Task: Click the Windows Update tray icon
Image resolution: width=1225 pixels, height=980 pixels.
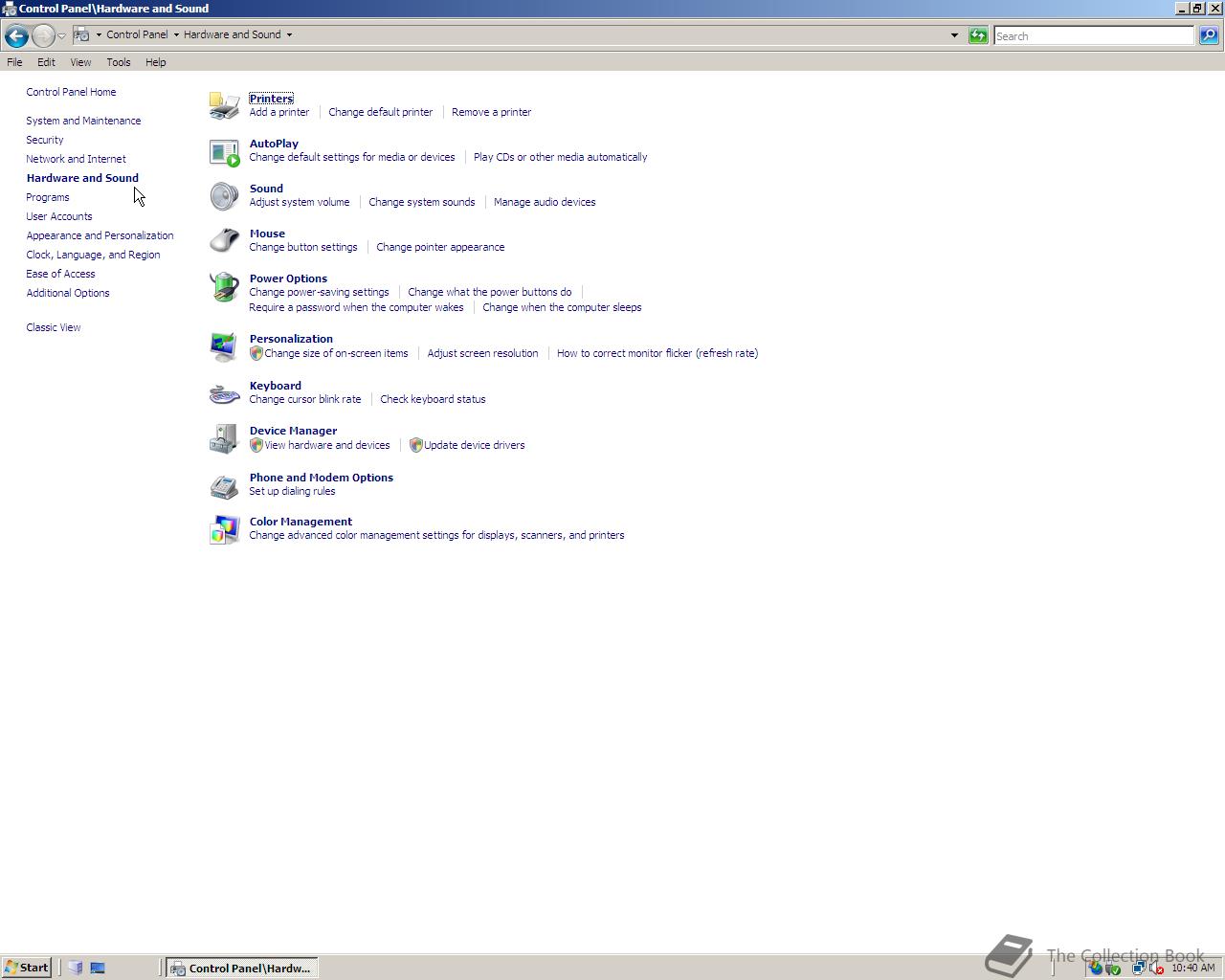Action: tap(1096, 968)
